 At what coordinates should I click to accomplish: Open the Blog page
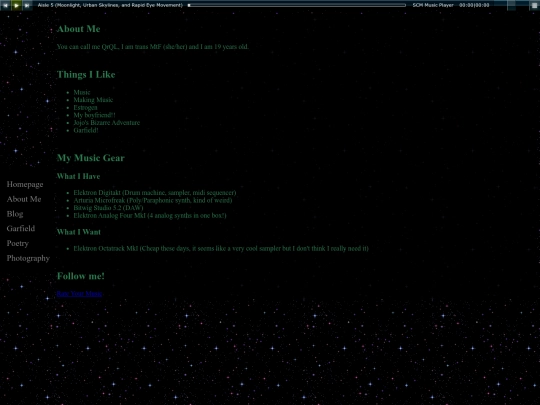pos(15,214)
